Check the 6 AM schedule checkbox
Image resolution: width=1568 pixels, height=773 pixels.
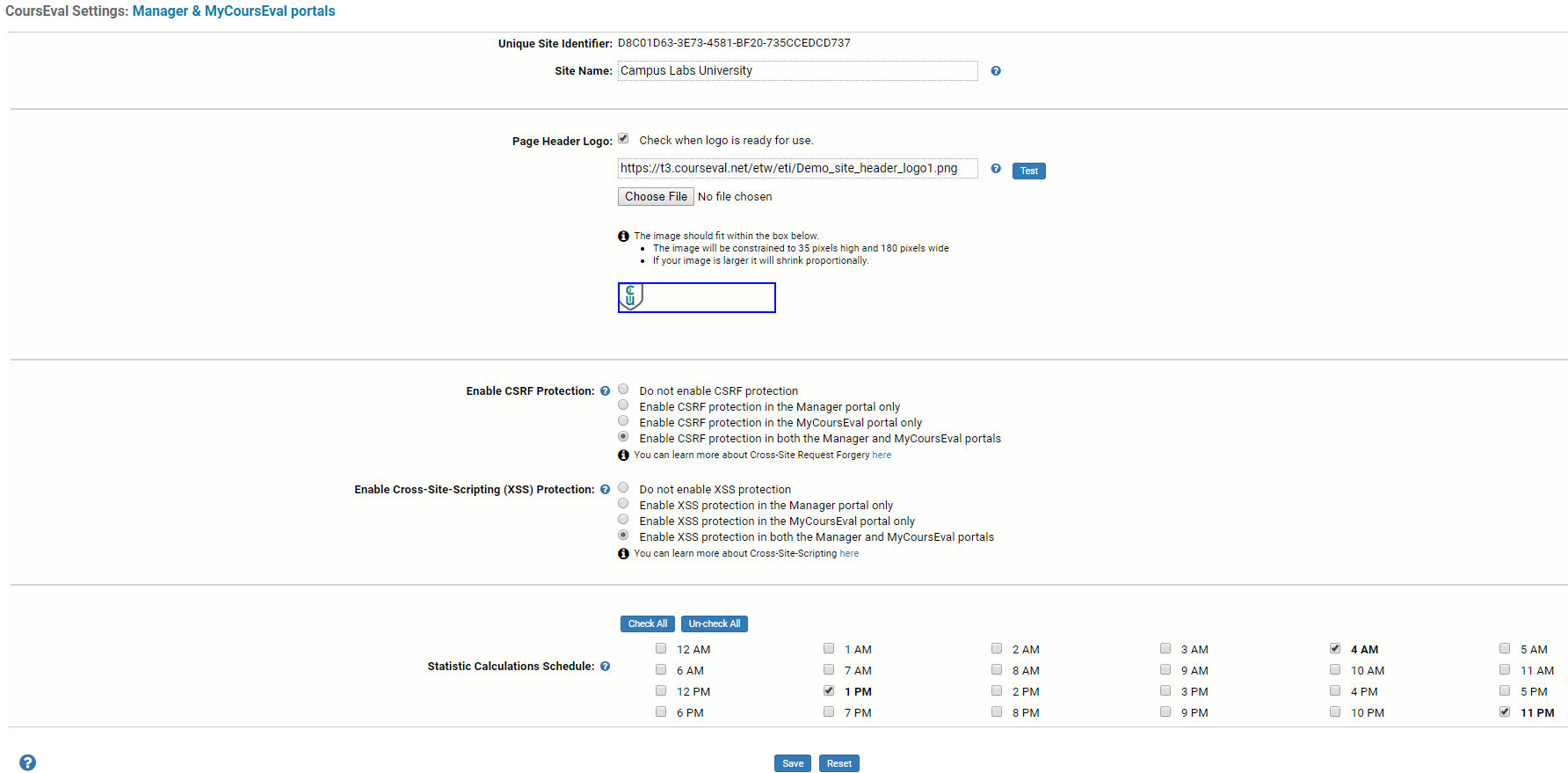tap(661, 670)
